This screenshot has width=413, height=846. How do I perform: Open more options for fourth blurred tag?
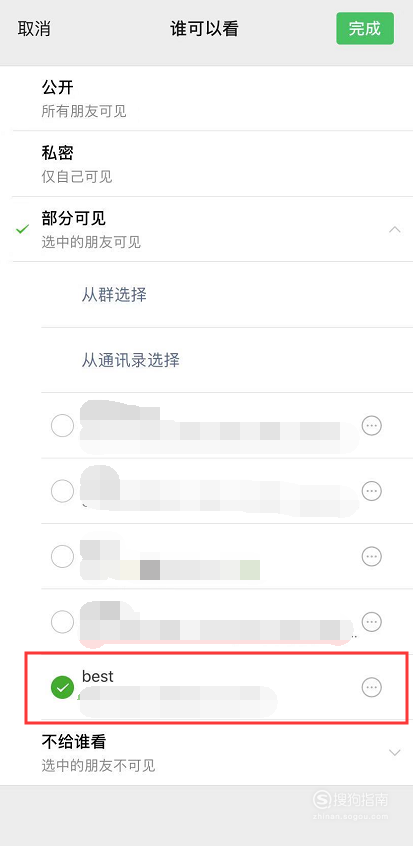[371, 622]
